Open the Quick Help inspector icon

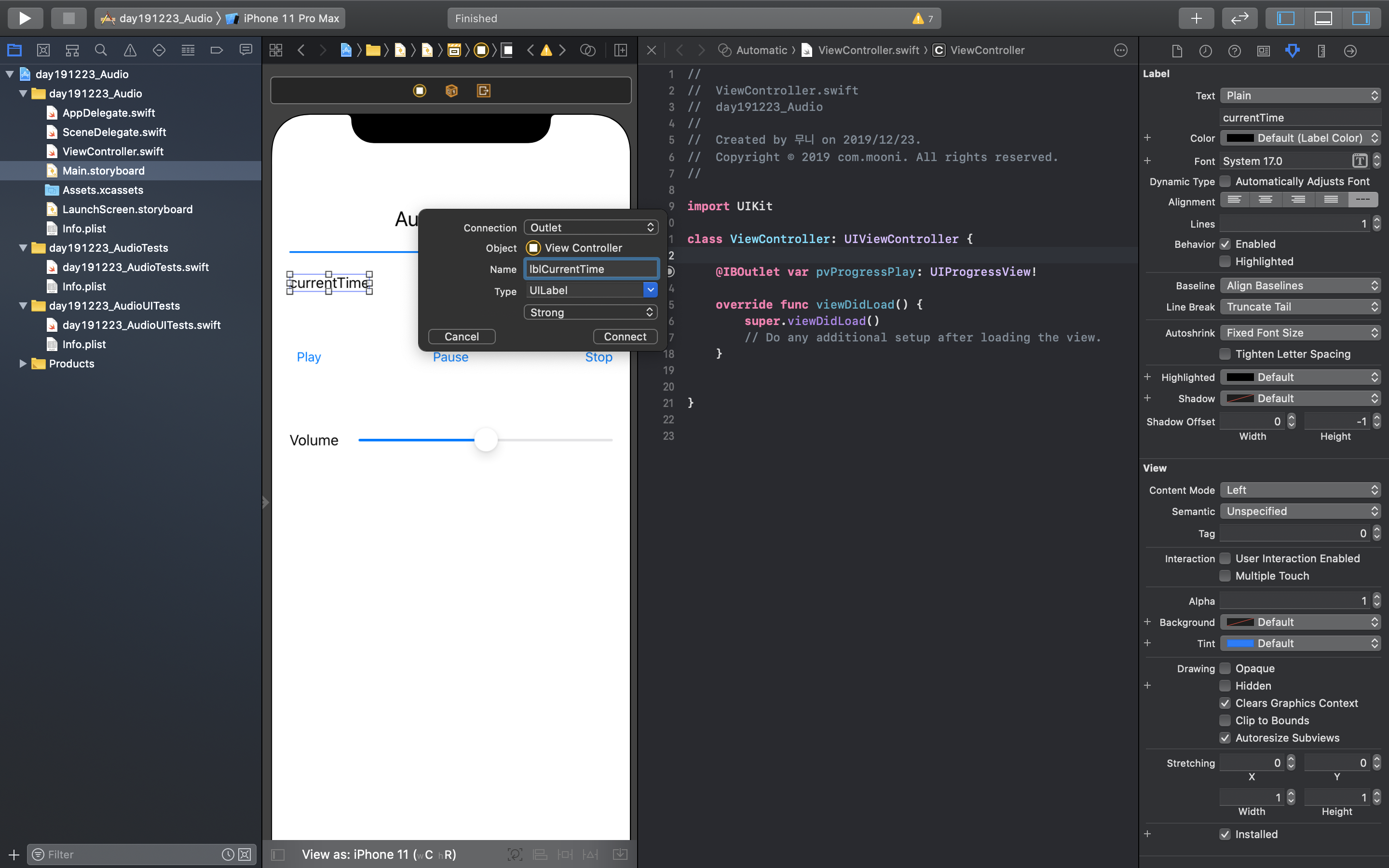1234,51
